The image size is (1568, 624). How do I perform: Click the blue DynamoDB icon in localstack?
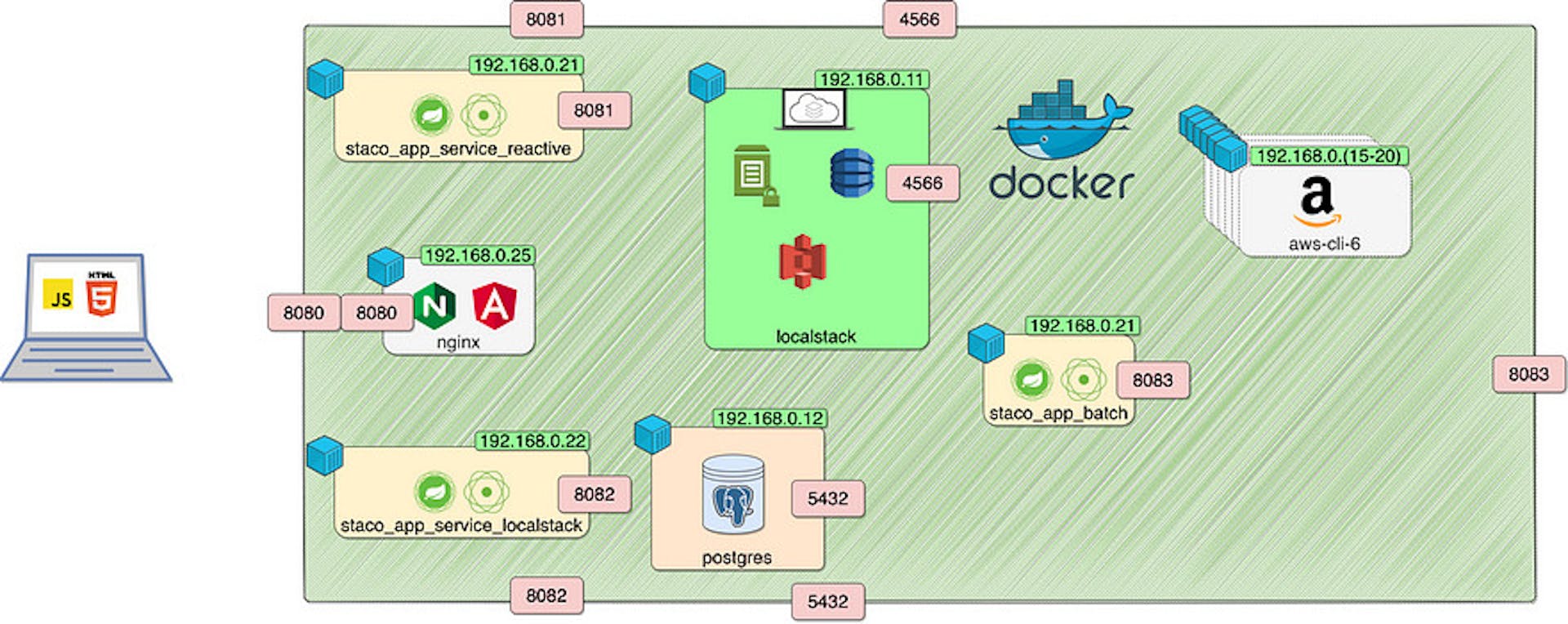tap(852, 173)
